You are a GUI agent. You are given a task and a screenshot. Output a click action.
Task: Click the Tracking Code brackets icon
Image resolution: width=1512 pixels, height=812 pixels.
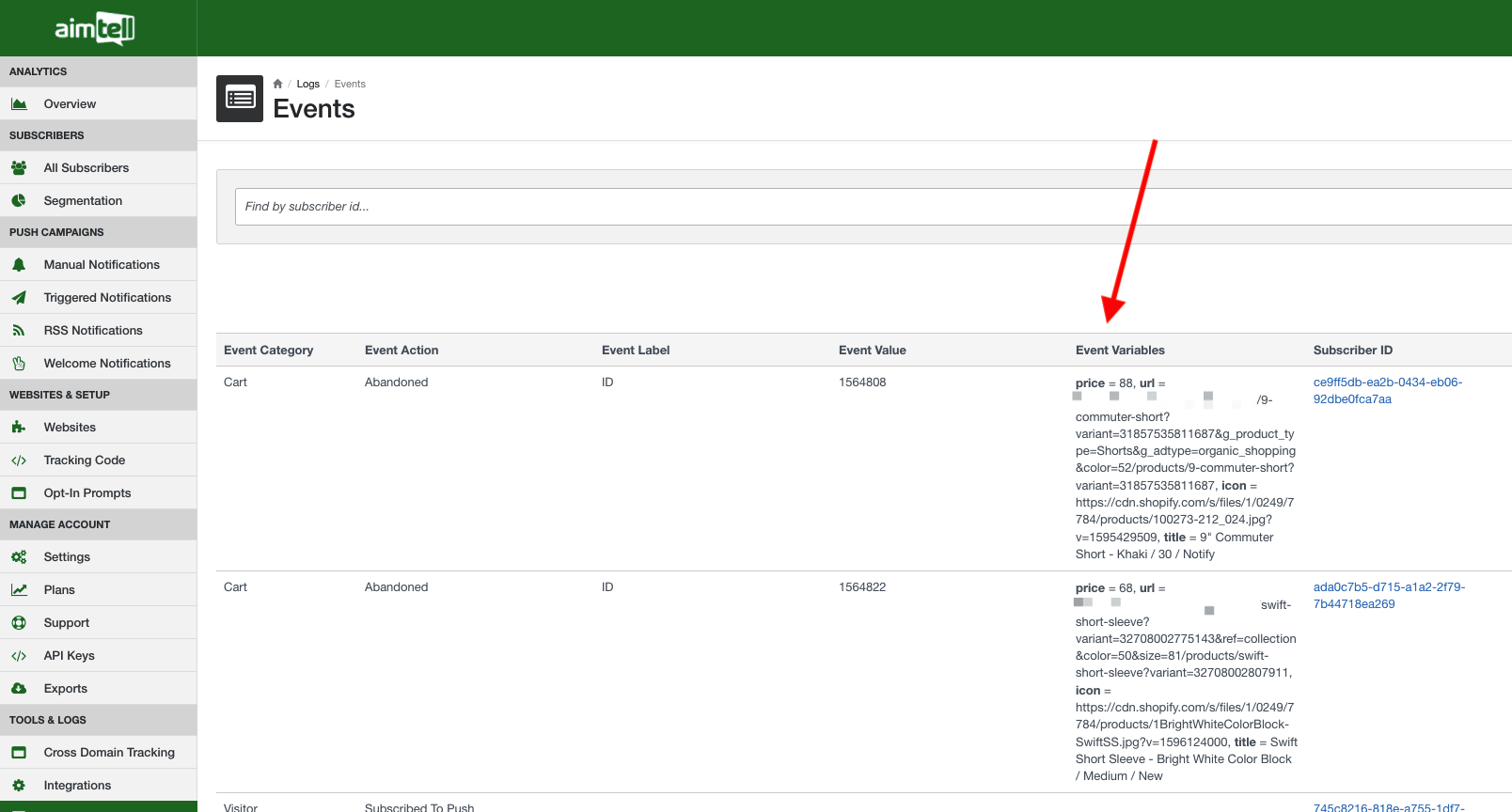point(19,461)
